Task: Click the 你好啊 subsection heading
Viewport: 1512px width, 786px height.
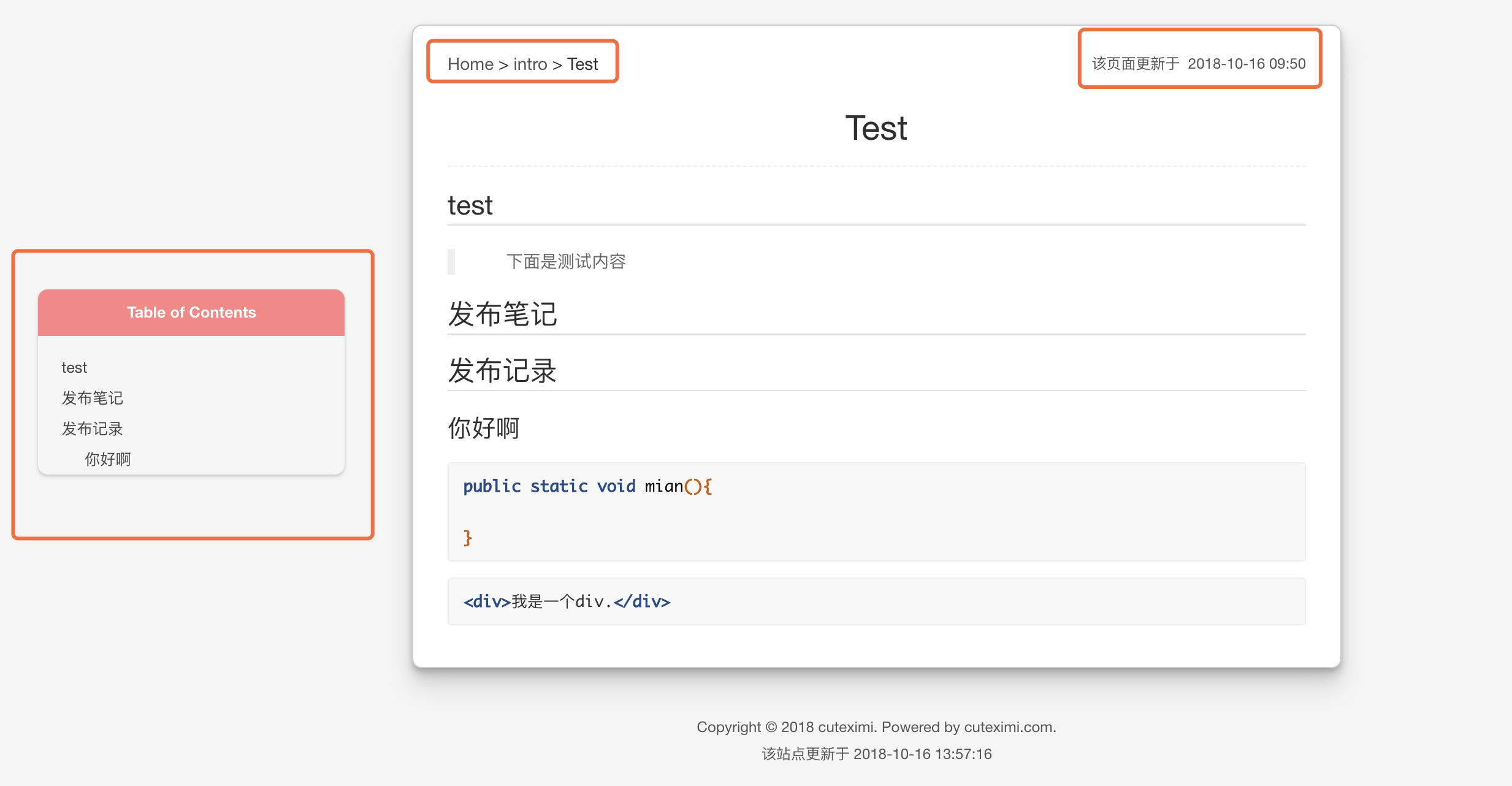Action: 484,428
